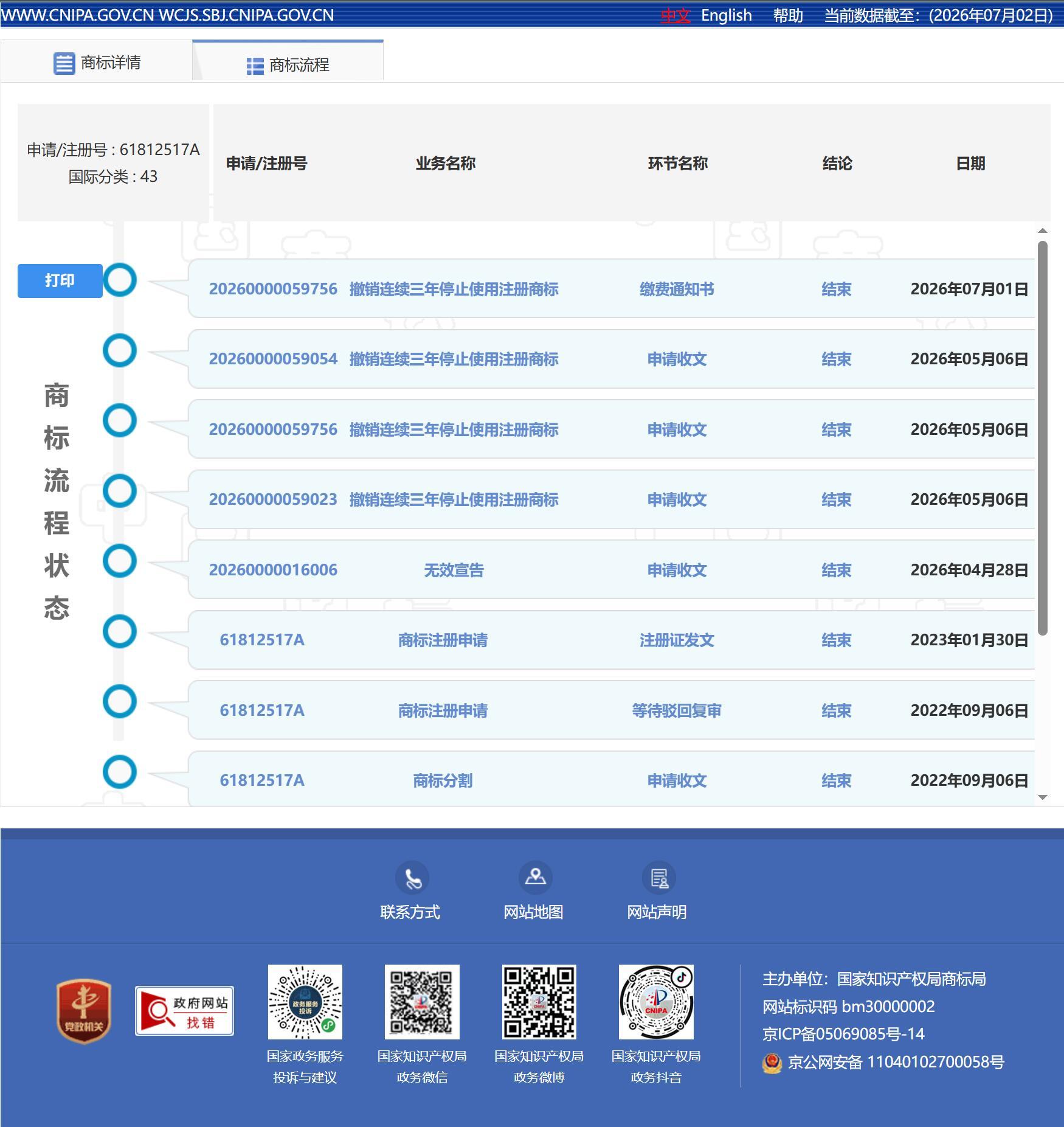Viewport: 1064px width, 1127px height.
Task: Select timeline circle for 商标分割 row
Action: click(x=120, y=772)
